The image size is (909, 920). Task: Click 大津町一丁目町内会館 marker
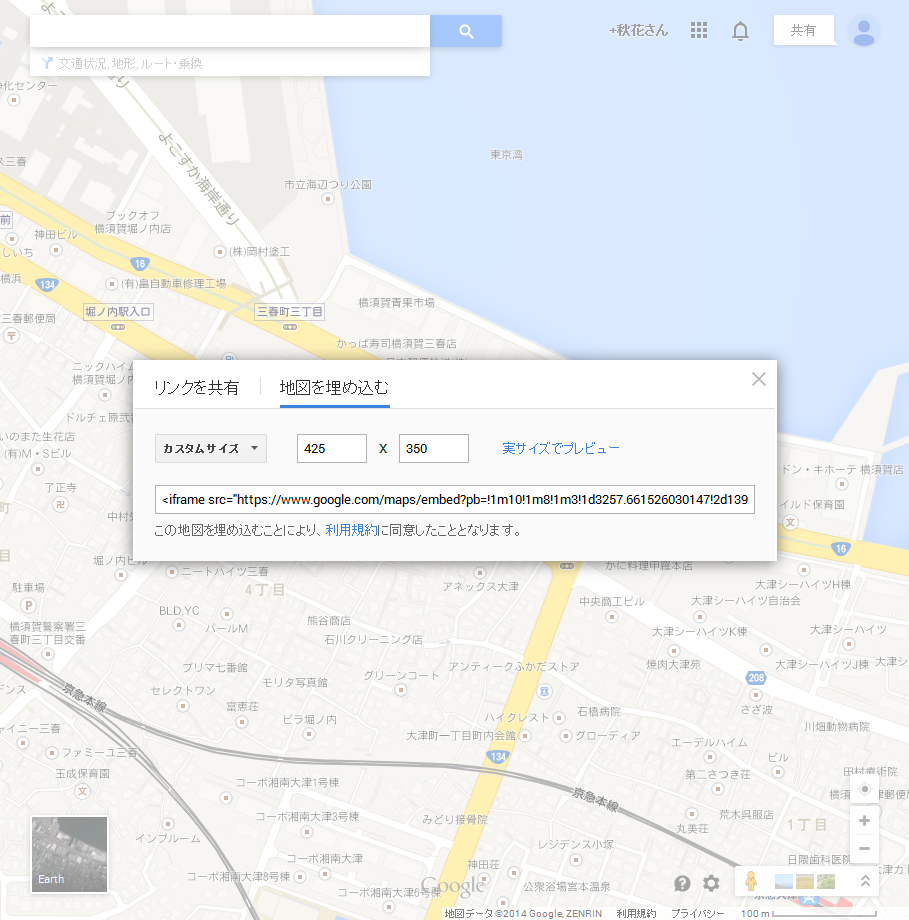525,736
